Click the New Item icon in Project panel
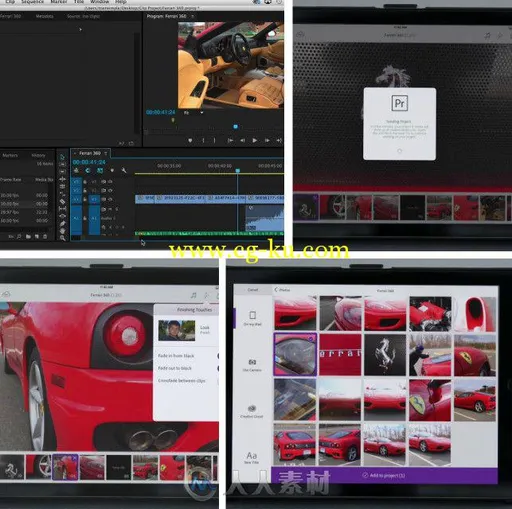Image resolution: width=512 pixels, height=509 pixels. [x=37, y=236]
